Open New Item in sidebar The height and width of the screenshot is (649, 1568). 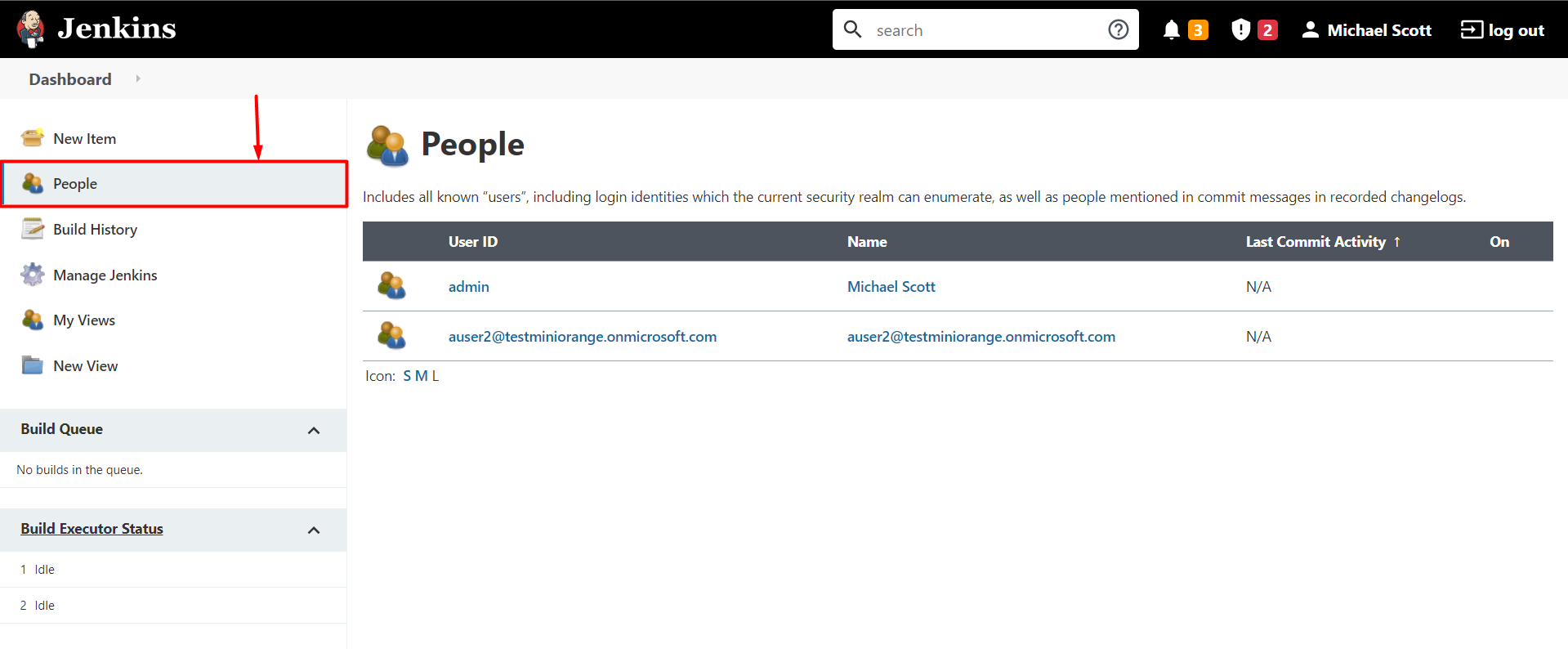[85, 139]
